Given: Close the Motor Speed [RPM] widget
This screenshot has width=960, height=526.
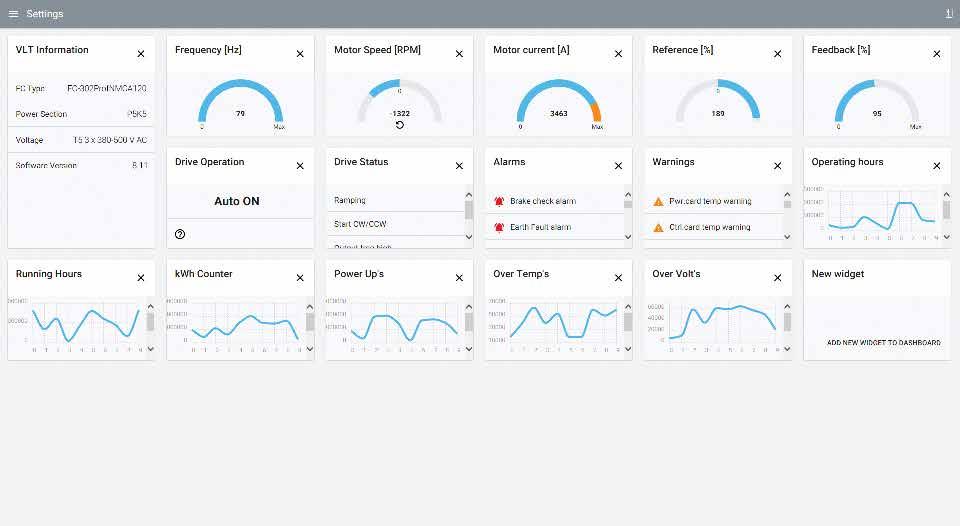Looking at the screenshot, I should coord(459,54).
